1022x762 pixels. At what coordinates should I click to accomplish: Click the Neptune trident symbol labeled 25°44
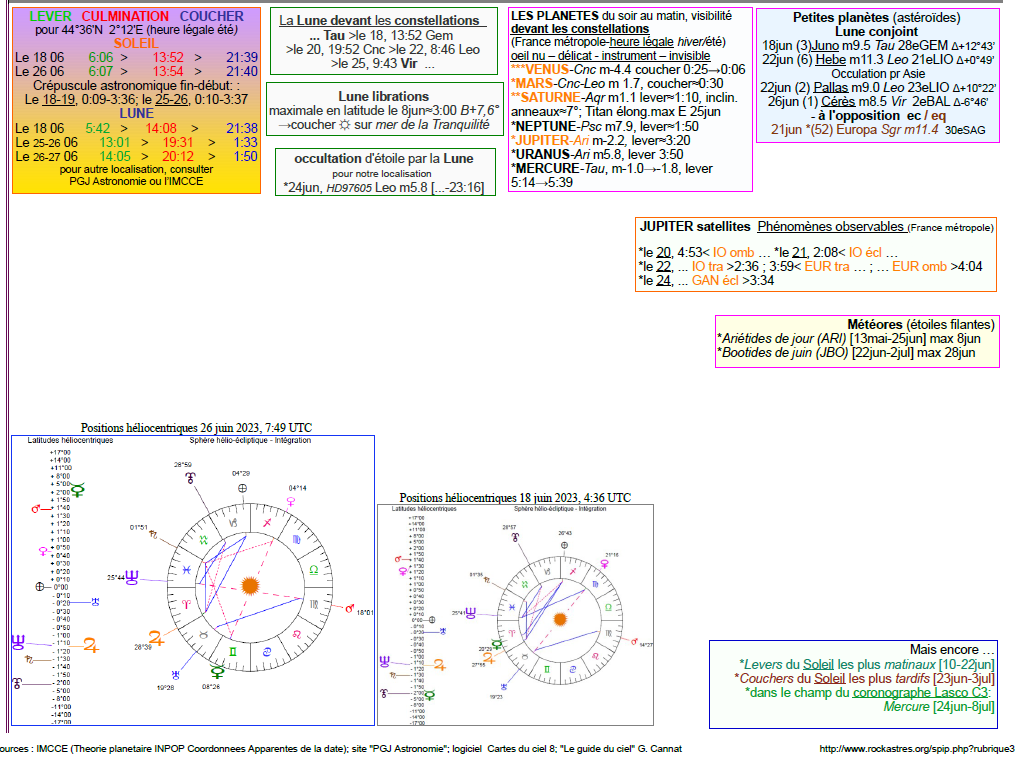point(132,577)
